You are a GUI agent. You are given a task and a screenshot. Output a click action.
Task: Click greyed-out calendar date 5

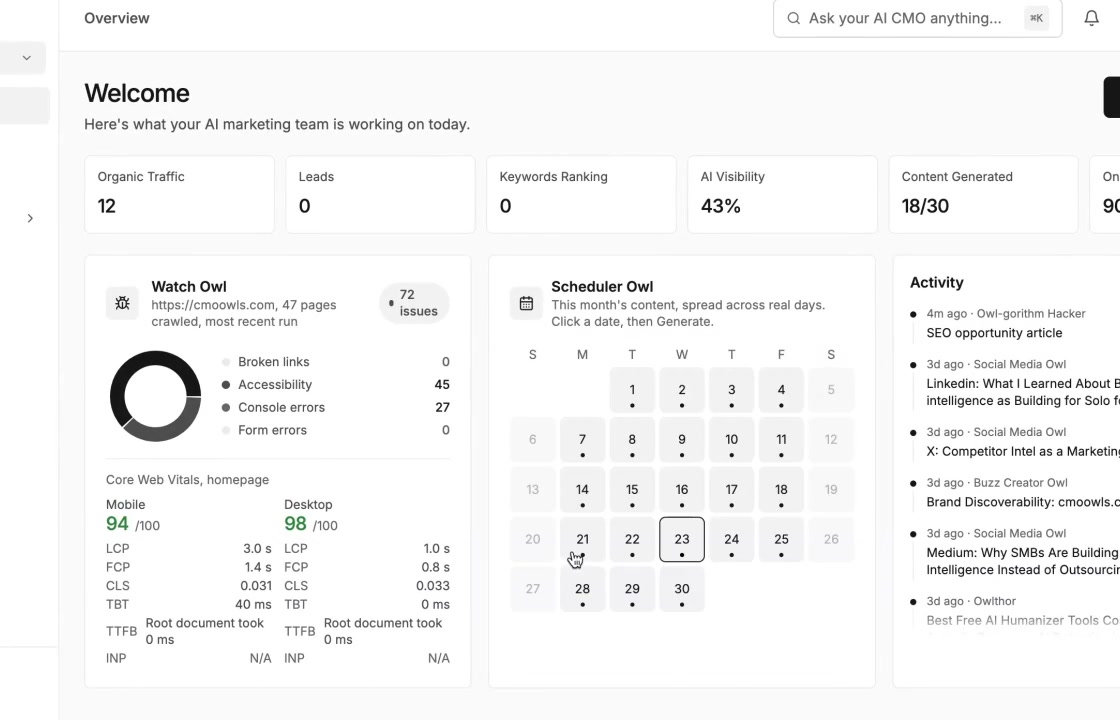click(x=831, y=390)
